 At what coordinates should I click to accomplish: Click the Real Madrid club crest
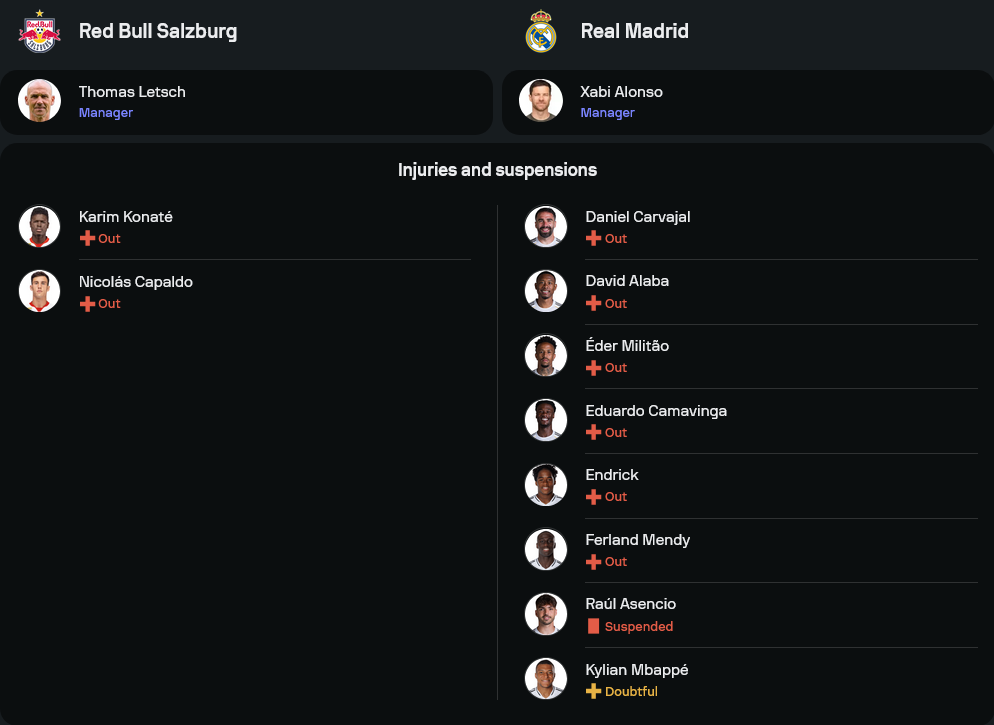tap(540, 31)
